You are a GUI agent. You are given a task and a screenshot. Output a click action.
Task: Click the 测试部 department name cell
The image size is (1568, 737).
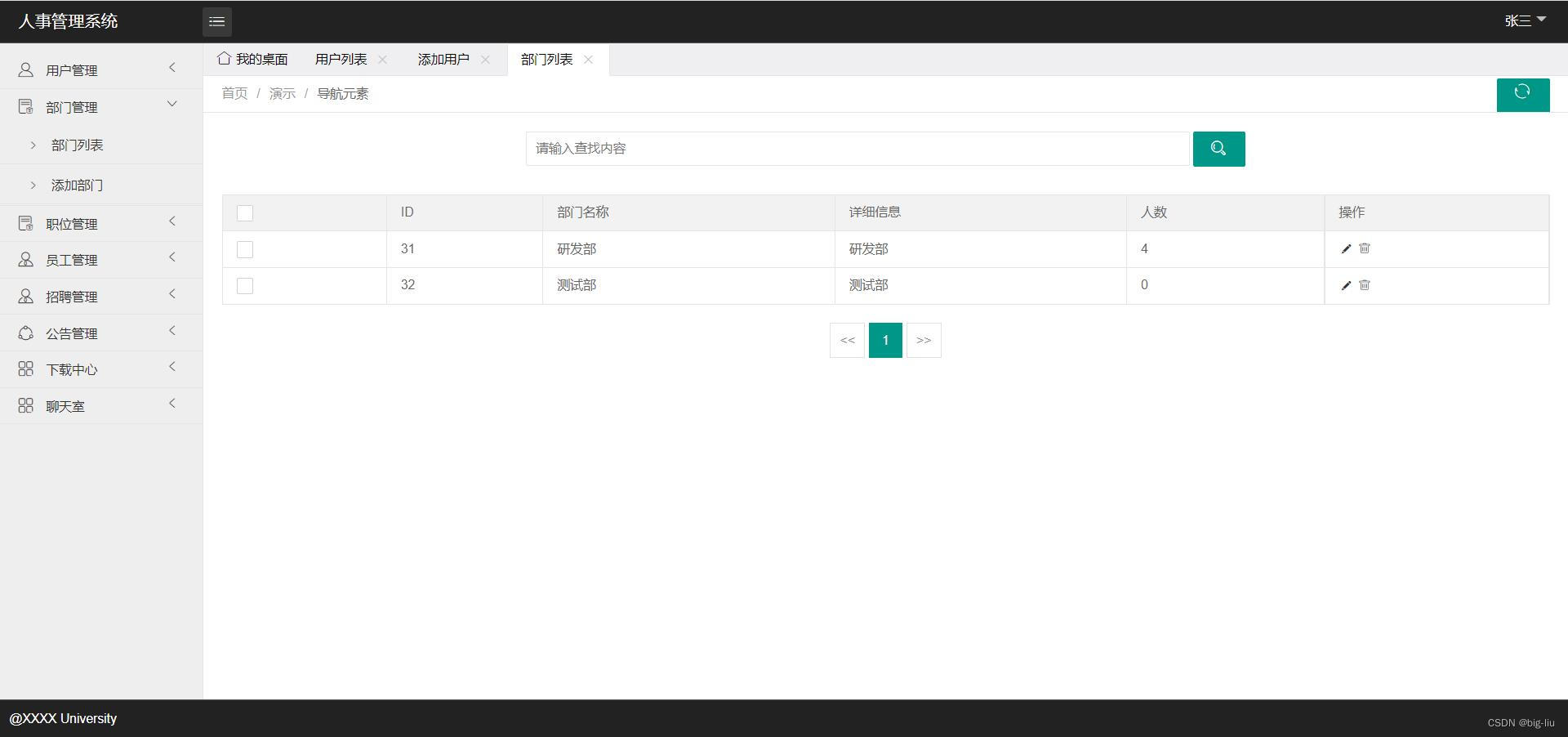(688, 286)
